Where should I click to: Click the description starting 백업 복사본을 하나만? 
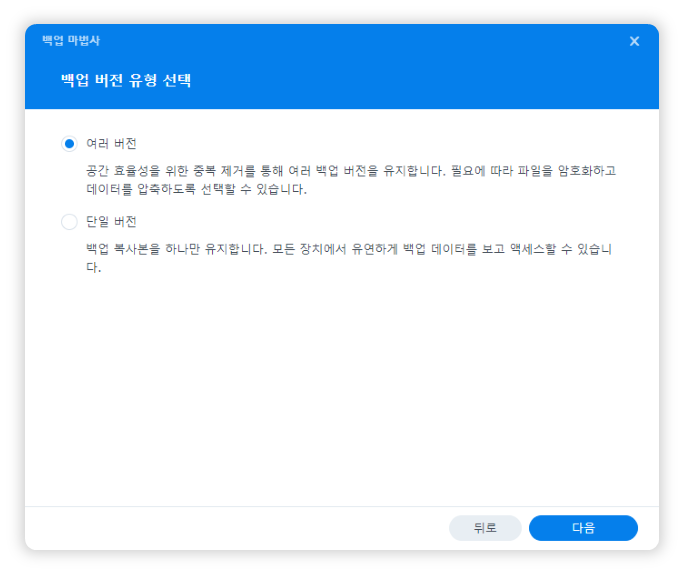click(x=349, y=258)
